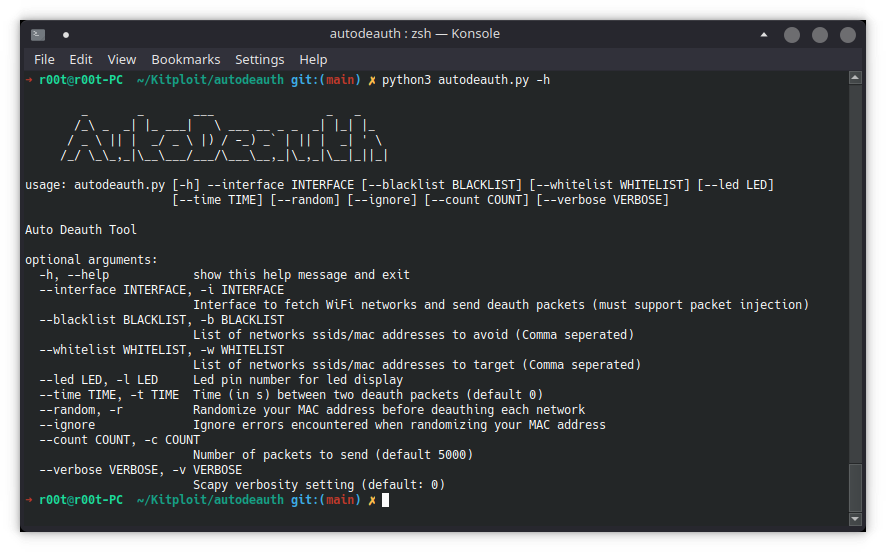Click the terminal cursor at bottom prompt
This screenshot has width=886, height=552.
[385, 500]
